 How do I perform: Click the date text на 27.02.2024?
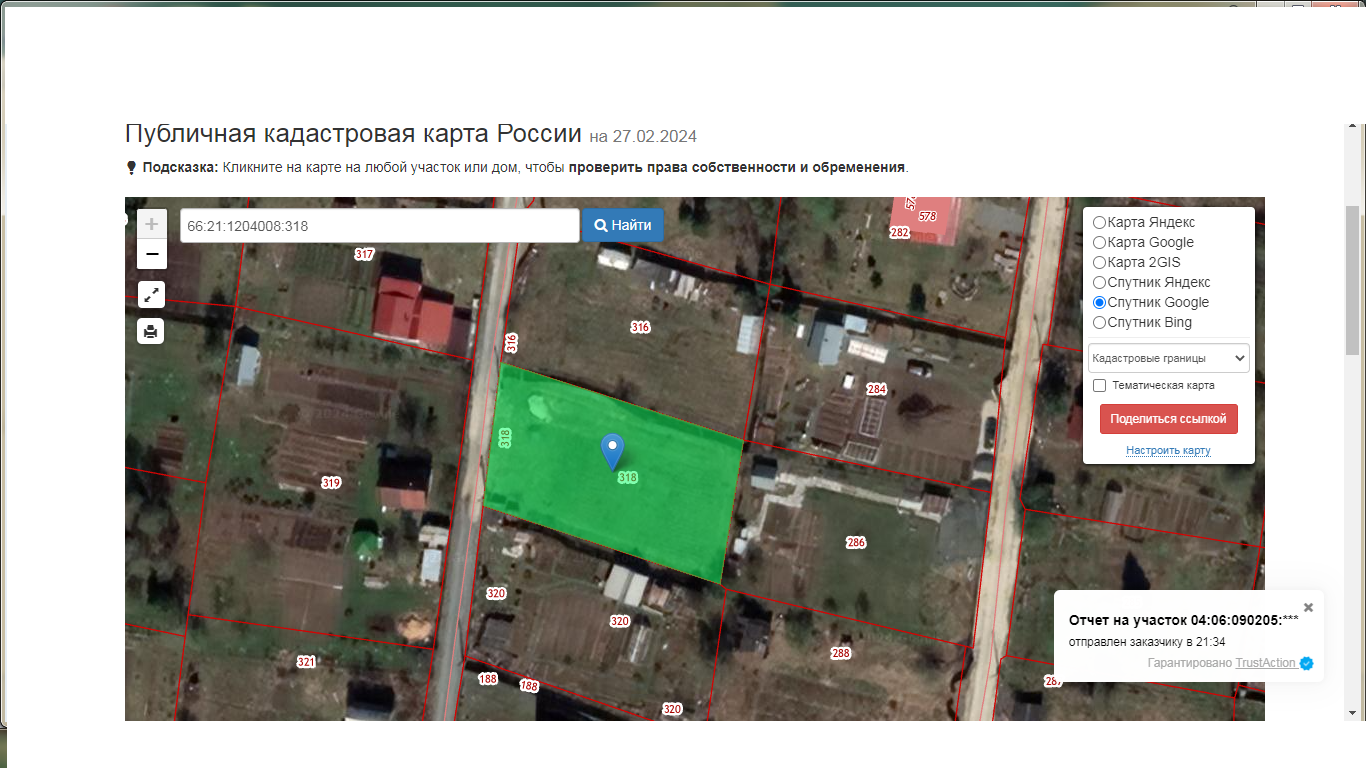643,137
